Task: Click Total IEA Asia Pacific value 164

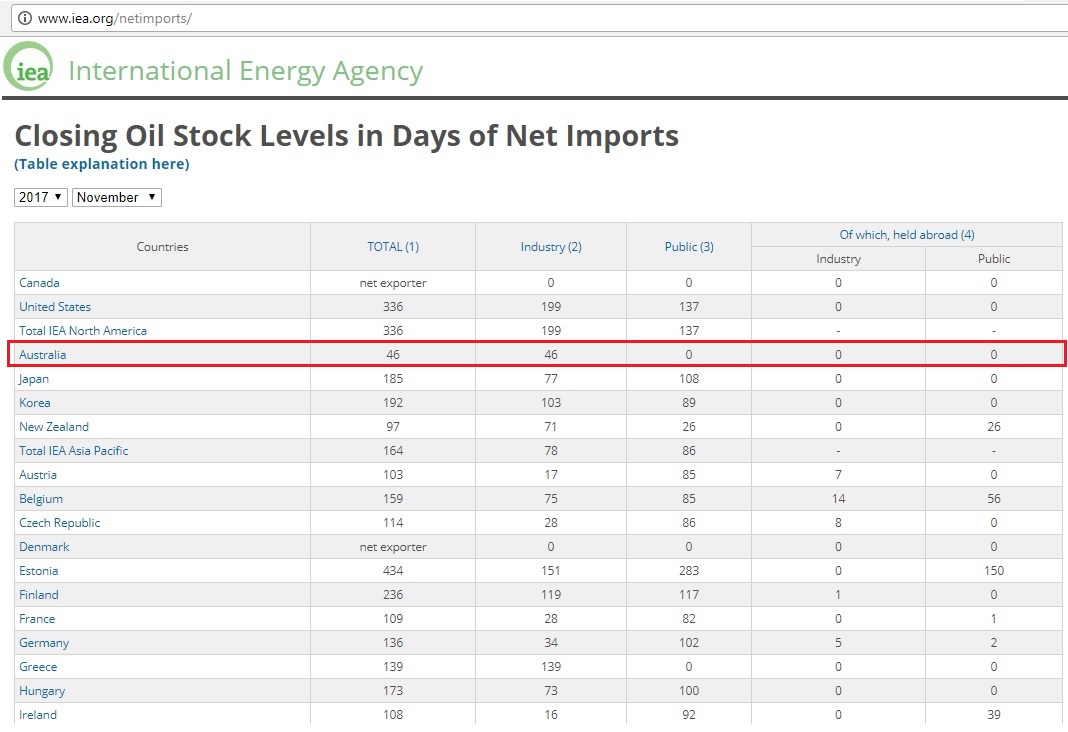Action: (x=393, y=451)
